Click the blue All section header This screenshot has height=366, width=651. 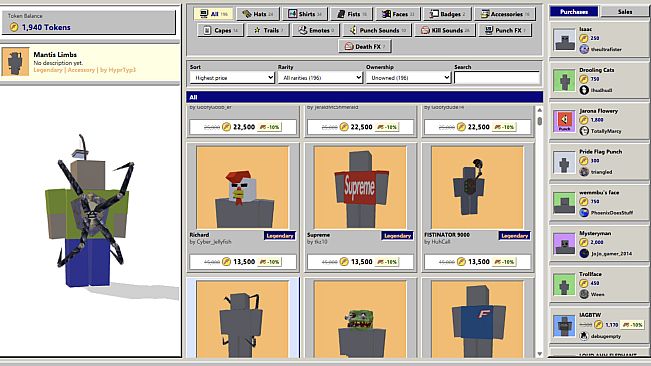click(365, 97)
